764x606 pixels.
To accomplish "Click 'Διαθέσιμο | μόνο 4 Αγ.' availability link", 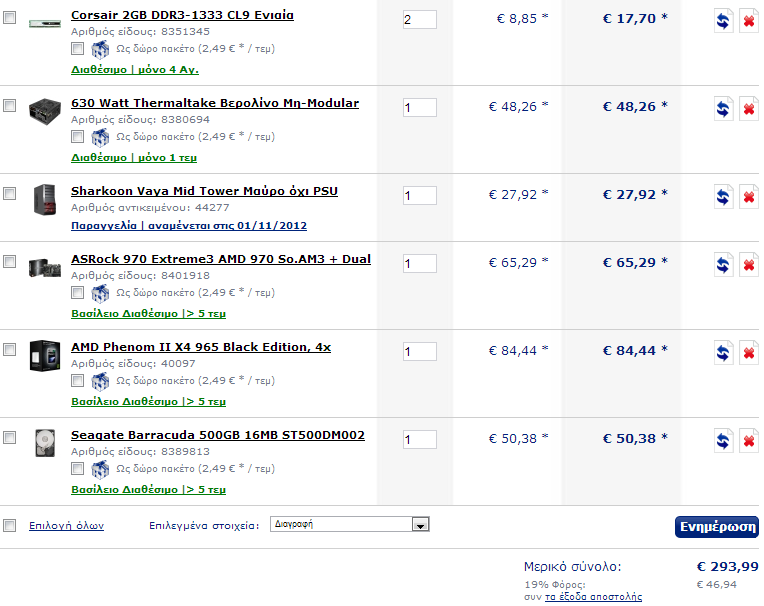I will 135,70.
